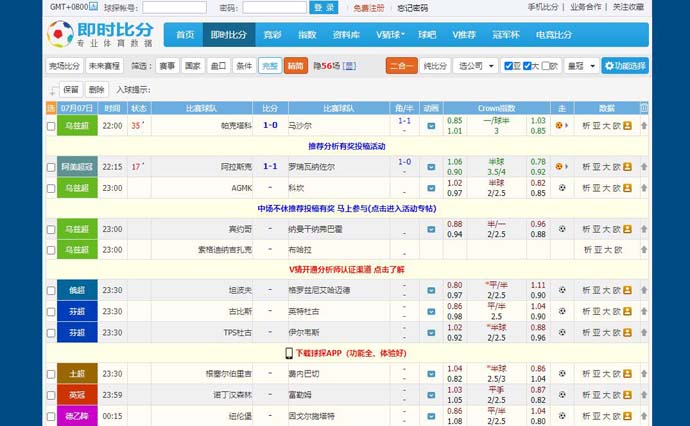
Task: Pin the 布哈拉 match with up arrow
Action: tap(644, 250)
